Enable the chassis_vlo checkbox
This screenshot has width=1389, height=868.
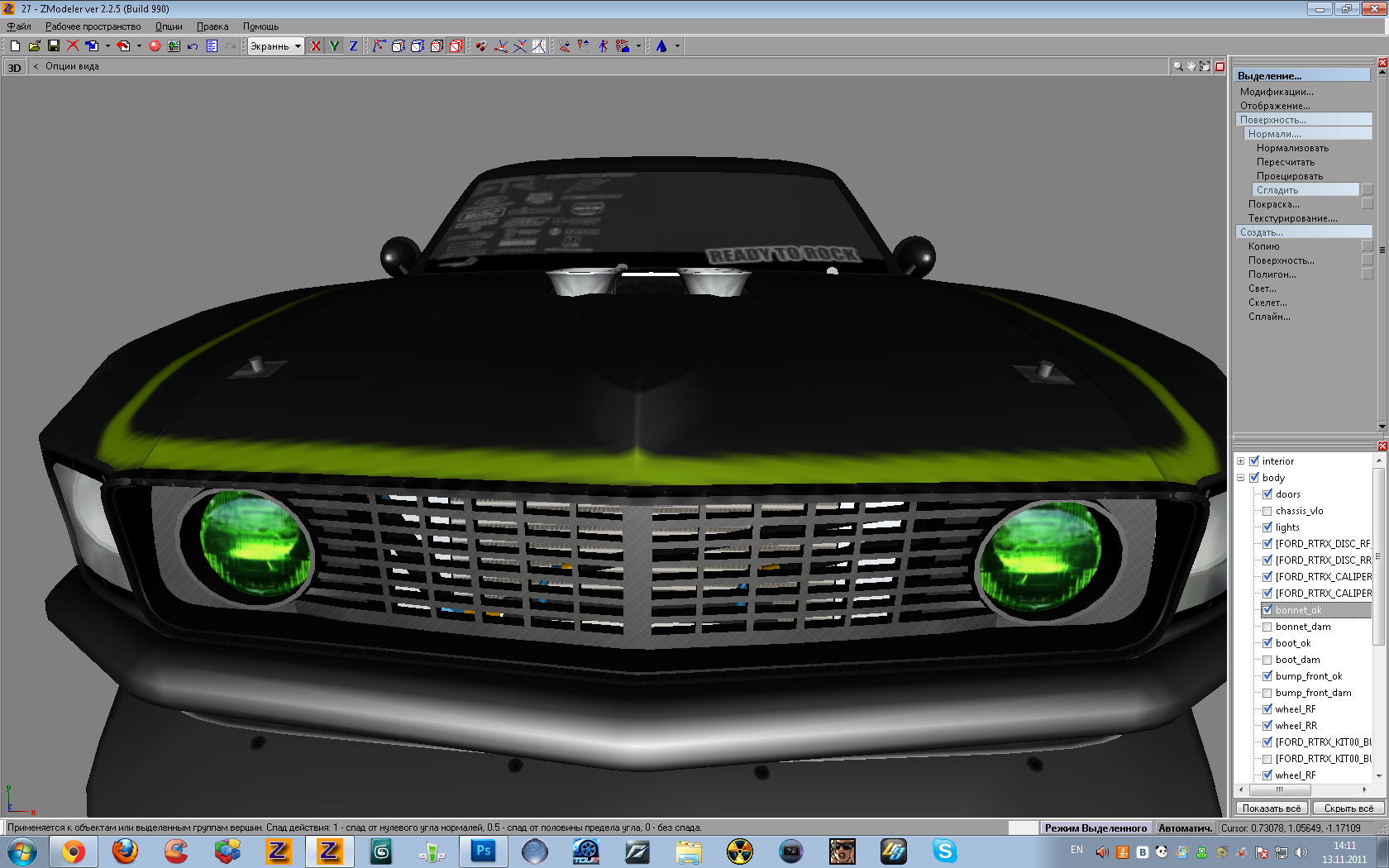click(x=1267, y=511)
